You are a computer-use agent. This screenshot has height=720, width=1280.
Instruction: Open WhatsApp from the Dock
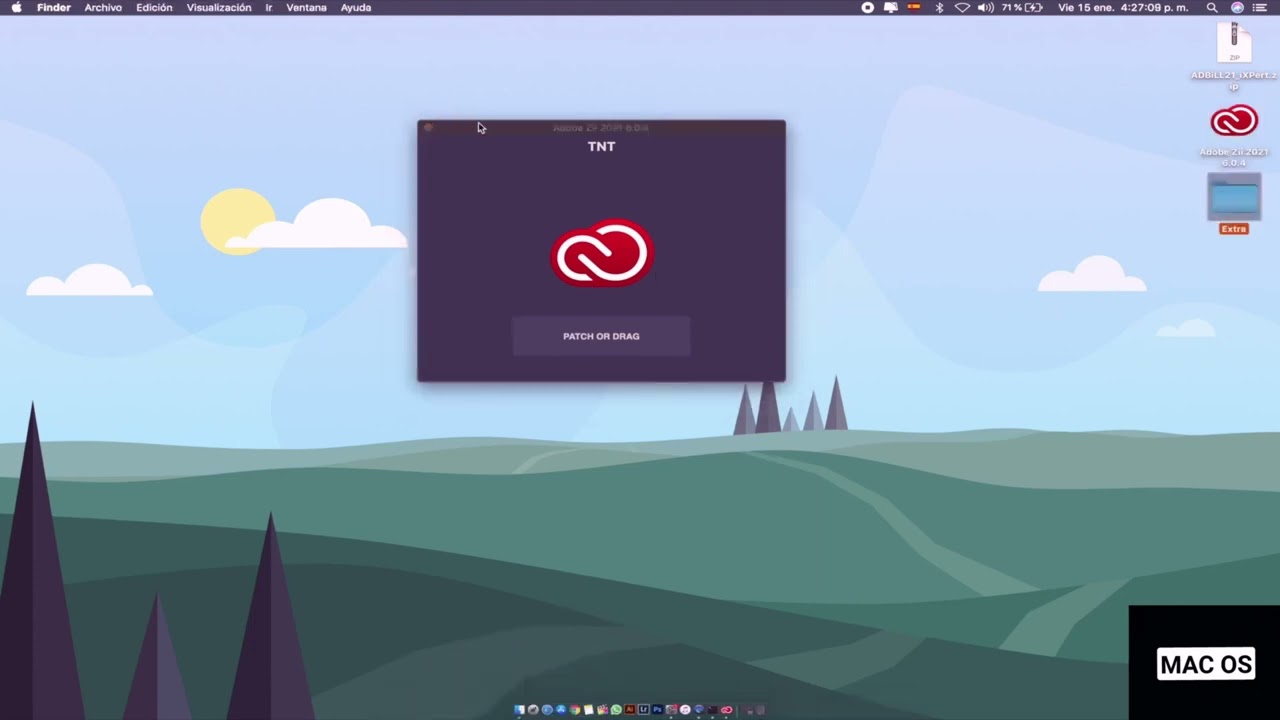(x=616, y=710)
